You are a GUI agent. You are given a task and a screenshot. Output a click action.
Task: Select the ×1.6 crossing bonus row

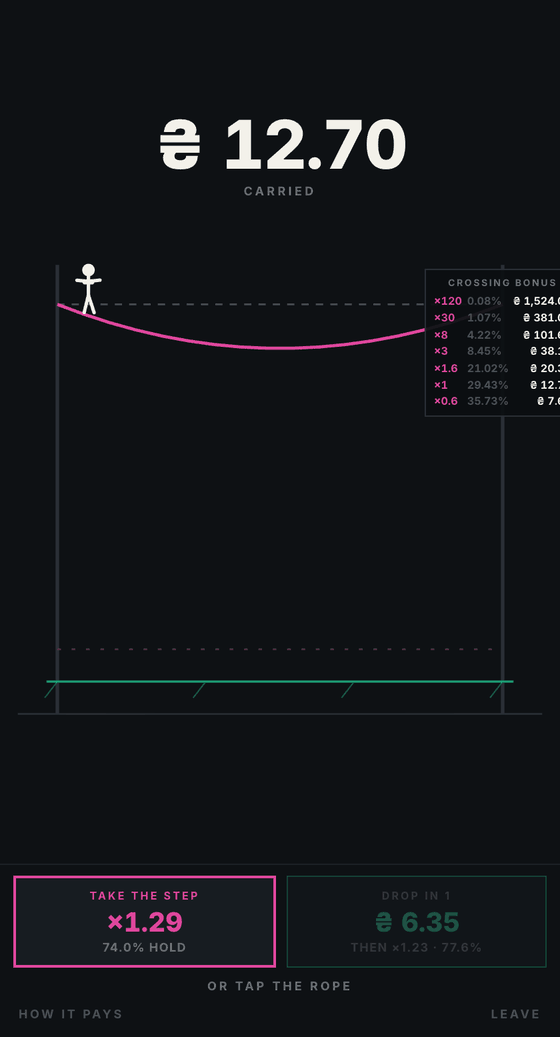(x=497, y=368)
